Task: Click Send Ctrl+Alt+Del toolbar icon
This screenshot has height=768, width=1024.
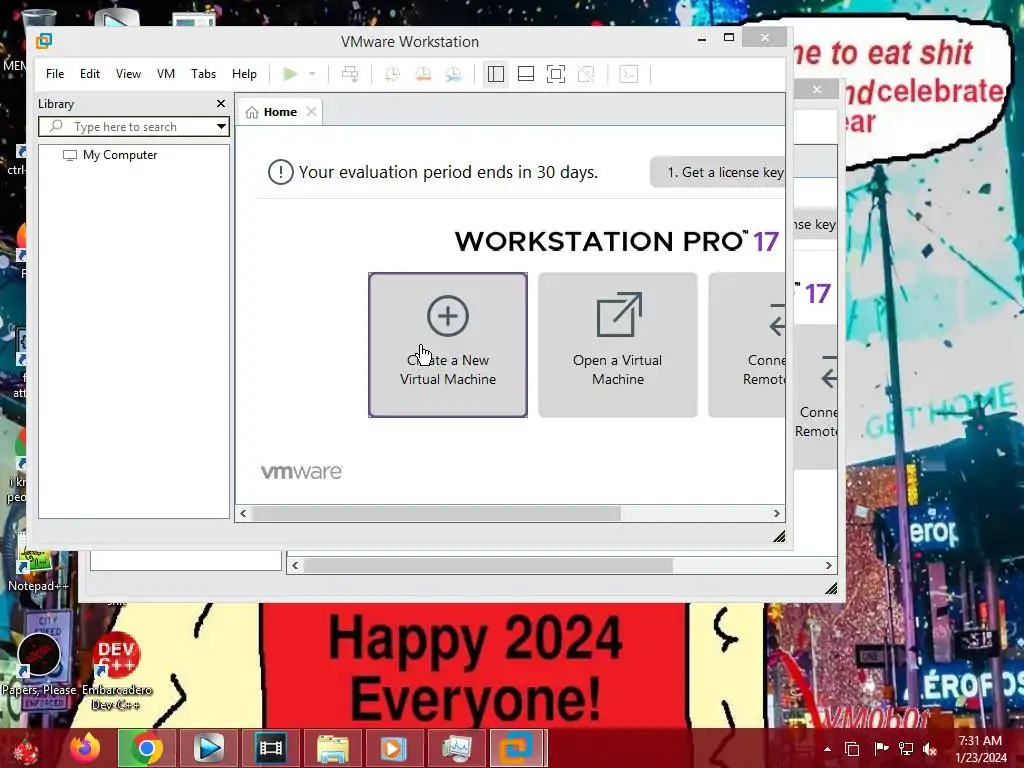Action: click(350, 74)
